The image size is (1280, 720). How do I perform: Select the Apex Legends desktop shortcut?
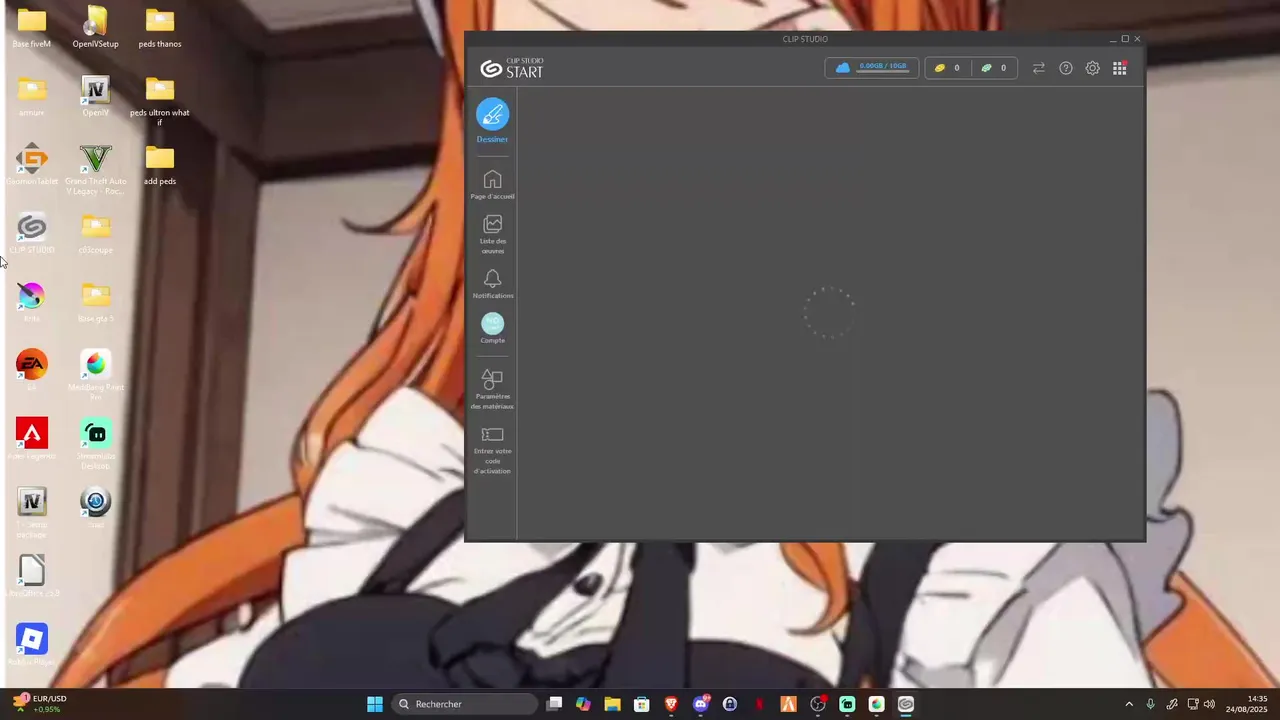32,439
